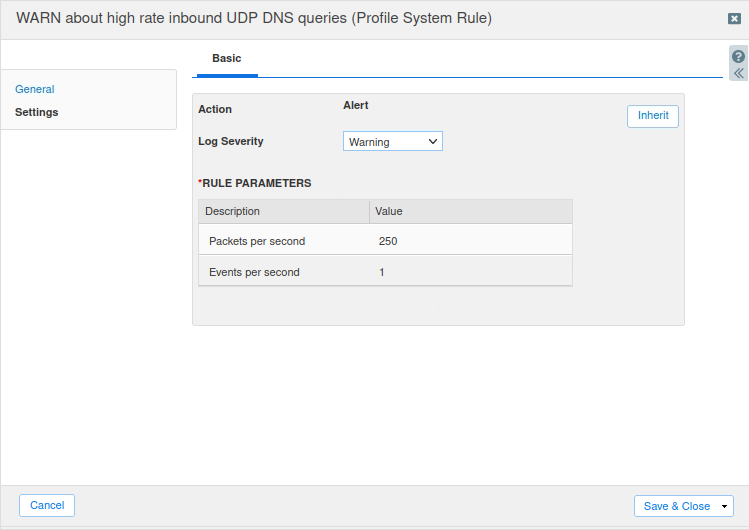Open the help question mark icon
Screen dimensions: 749x530
pyautogui.click(x=738, y=56)
